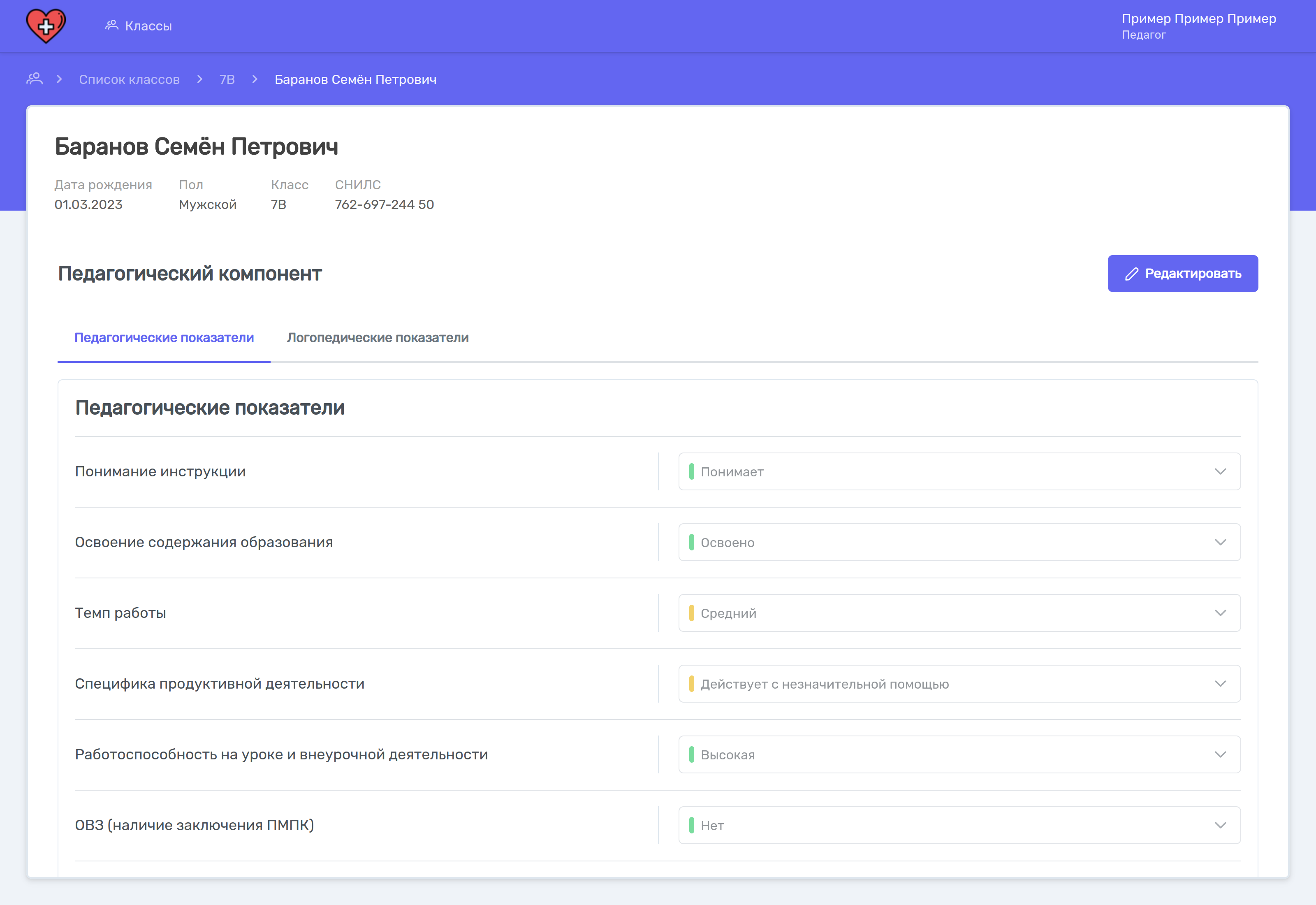Go to Список классов breadcrumb link
Viewport: 1316px width, 905px height.
point(129,79)
